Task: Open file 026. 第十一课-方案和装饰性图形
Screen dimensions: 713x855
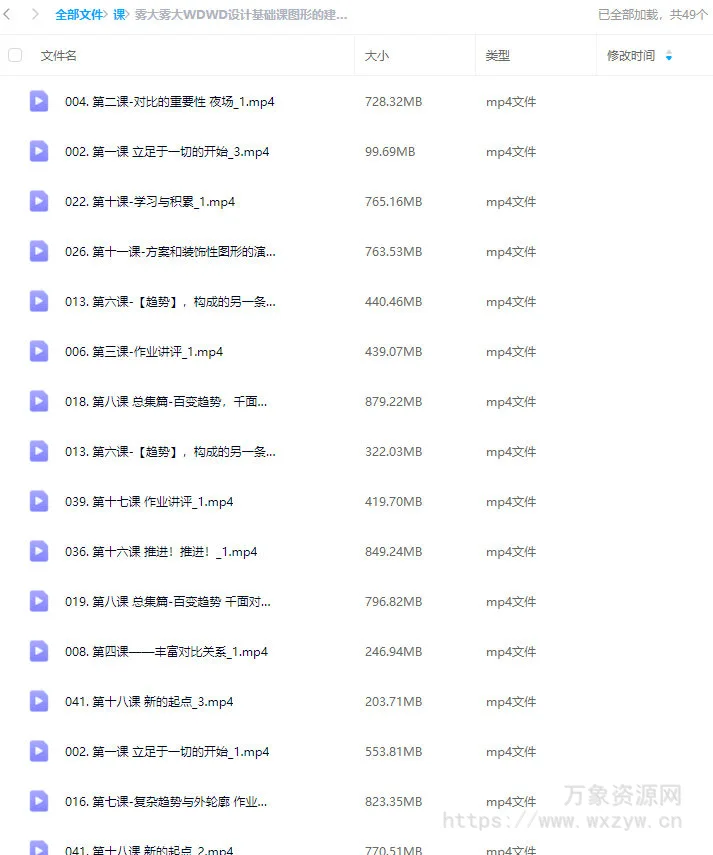Action: [x=170, y=251]
